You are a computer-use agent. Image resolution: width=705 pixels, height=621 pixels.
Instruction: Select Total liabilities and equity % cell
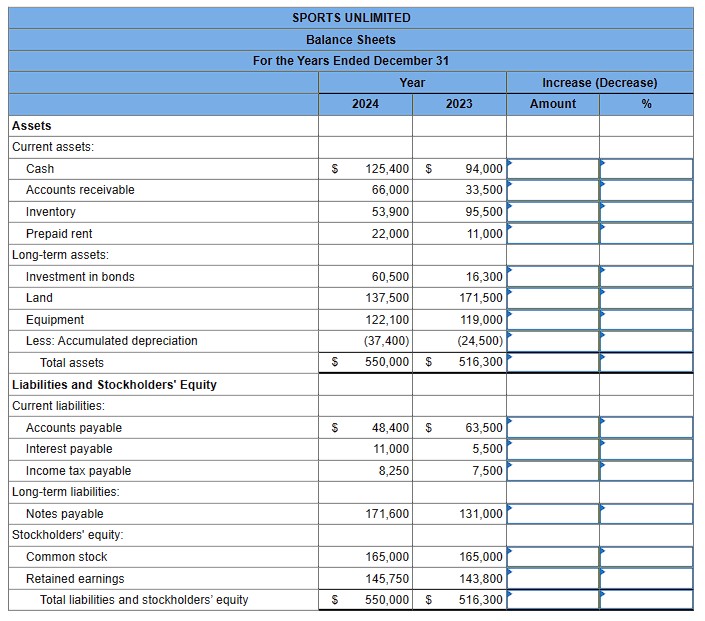pos(647,600)
